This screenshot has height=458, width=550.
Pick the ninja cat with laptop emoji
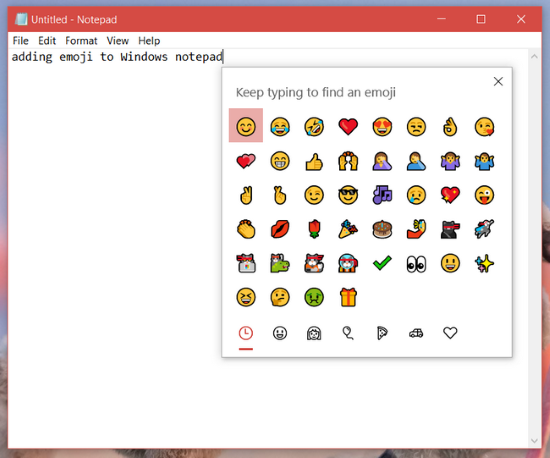(246, 263)
